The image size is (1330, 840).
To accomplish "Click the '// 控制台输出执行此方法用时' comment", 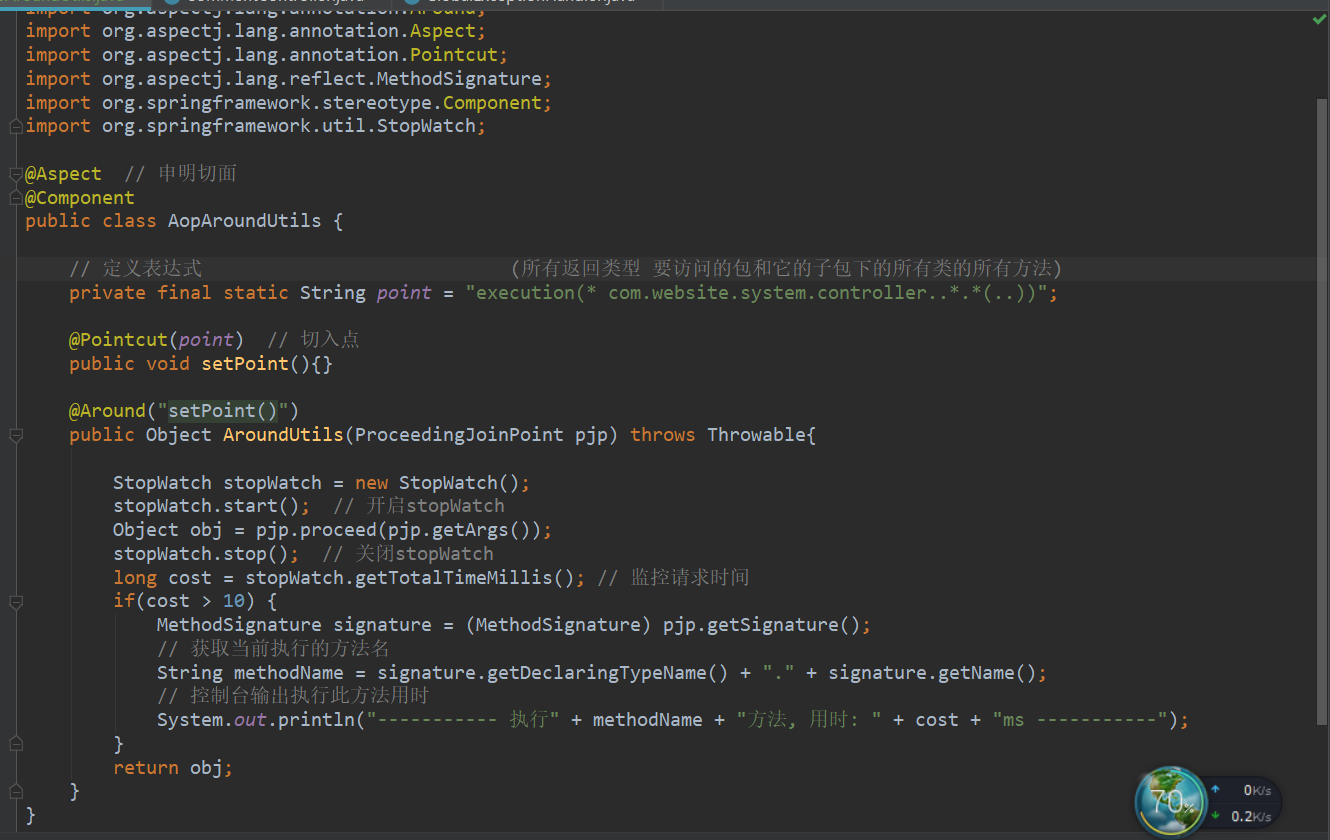I will (x=293, y=696).
